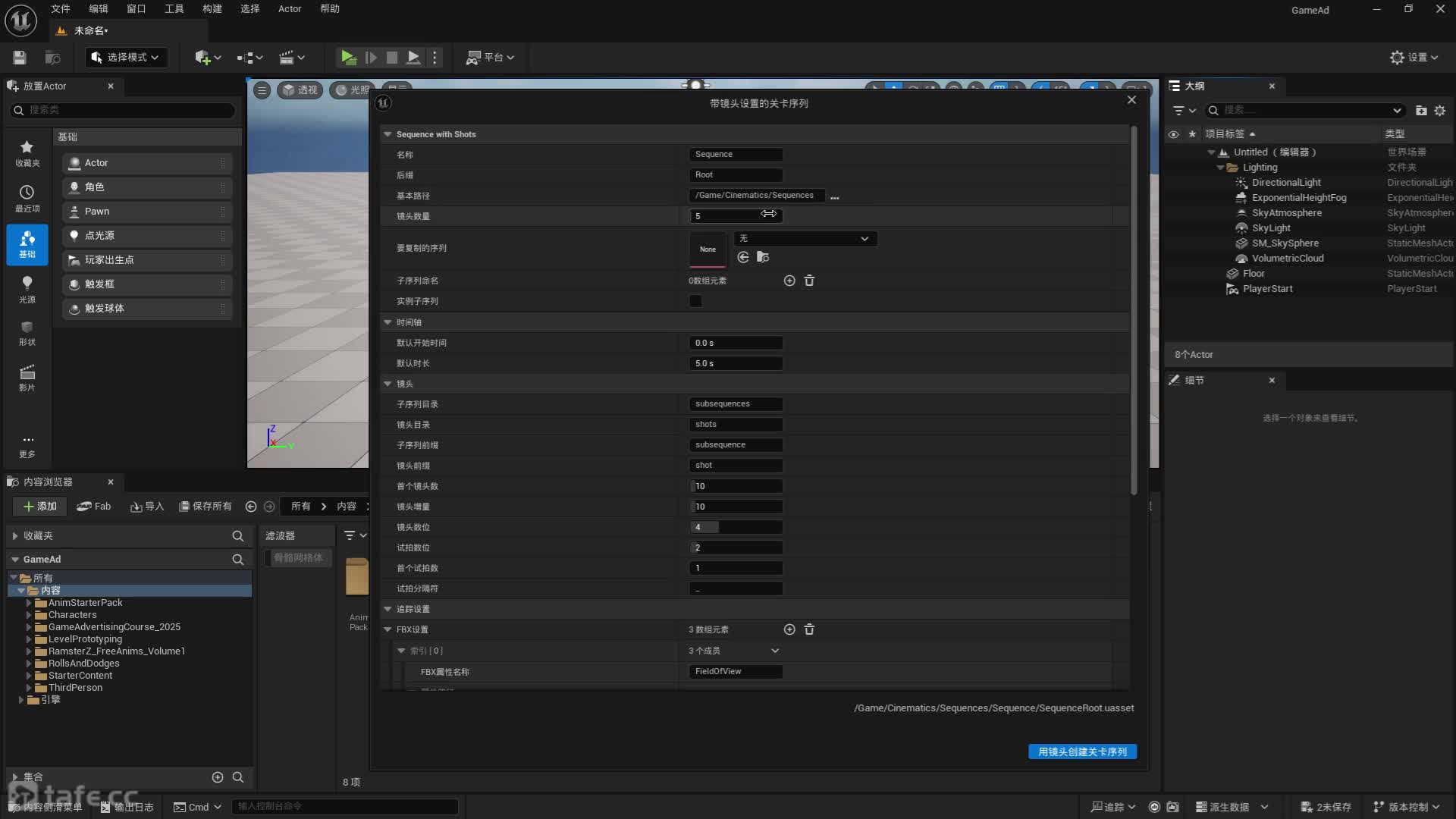Open the 要复制的序列 asset dropdown
Image resolution: width=1456 pixels, height=819 pixels.
(x=804, y=239)
